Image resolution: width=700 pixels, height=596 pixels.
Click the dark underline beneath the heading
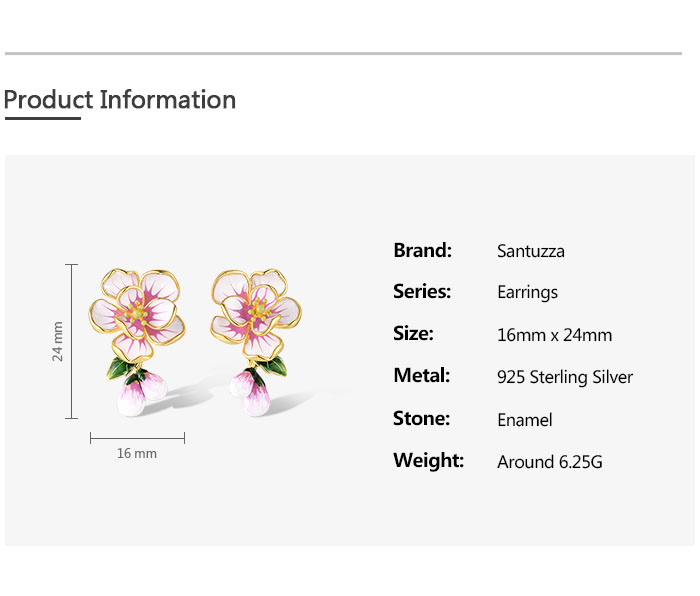(x=42, y=118)
